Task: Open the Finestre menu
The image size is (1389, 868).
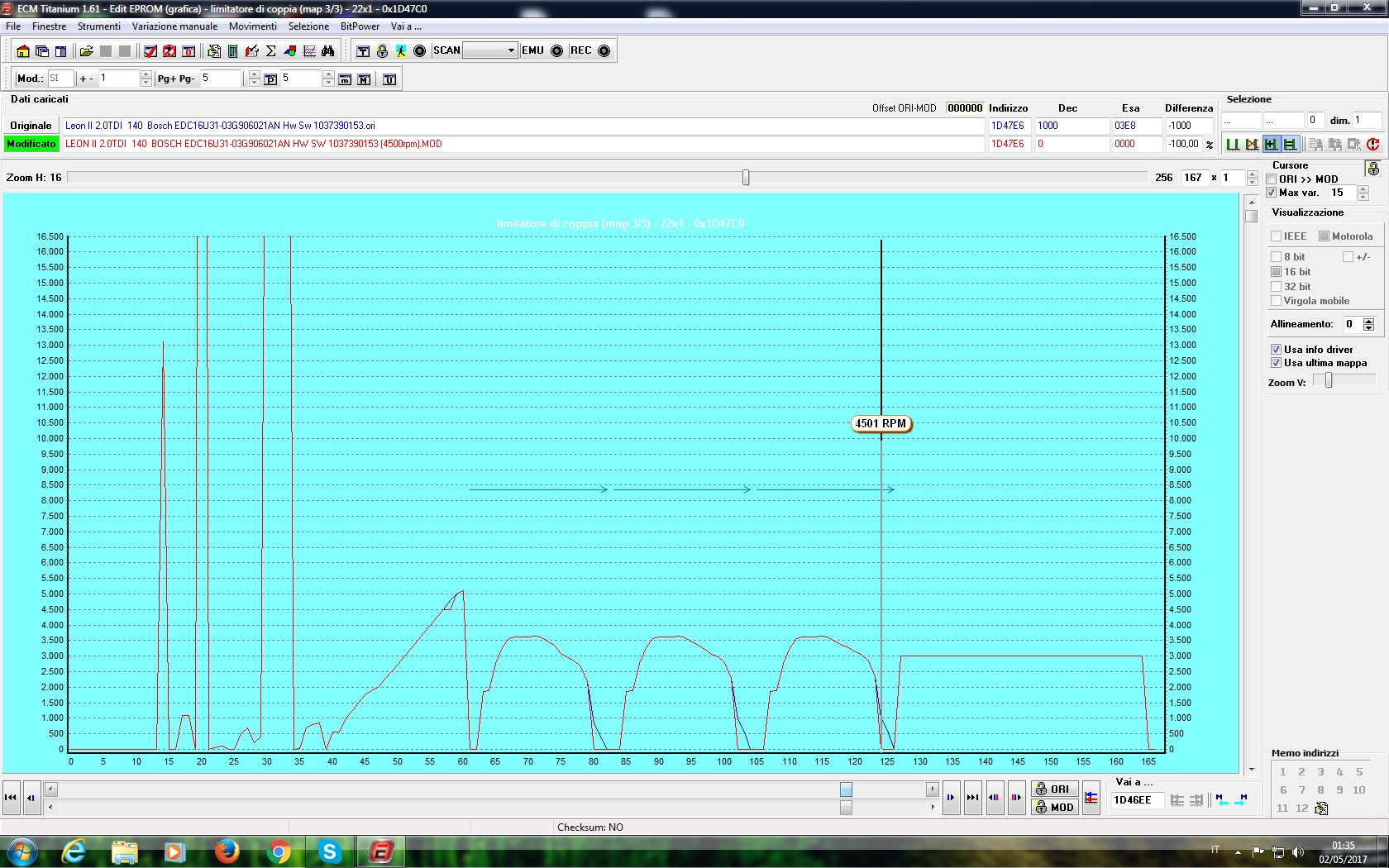Action: point(49,26)
